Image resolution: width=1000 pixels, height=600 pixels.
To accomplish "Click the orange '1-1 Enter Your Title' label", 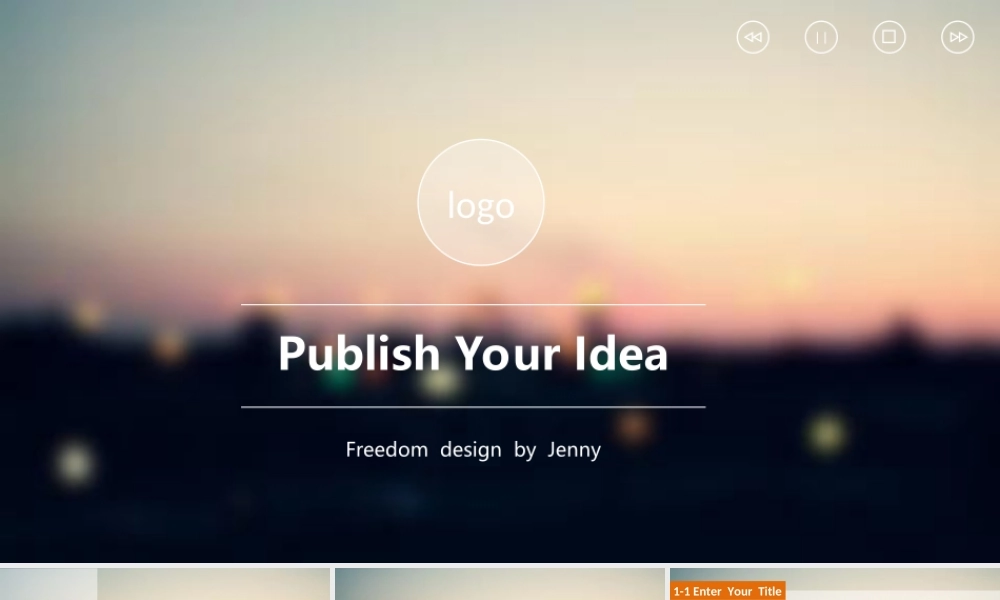I will [x=727, y=591].
